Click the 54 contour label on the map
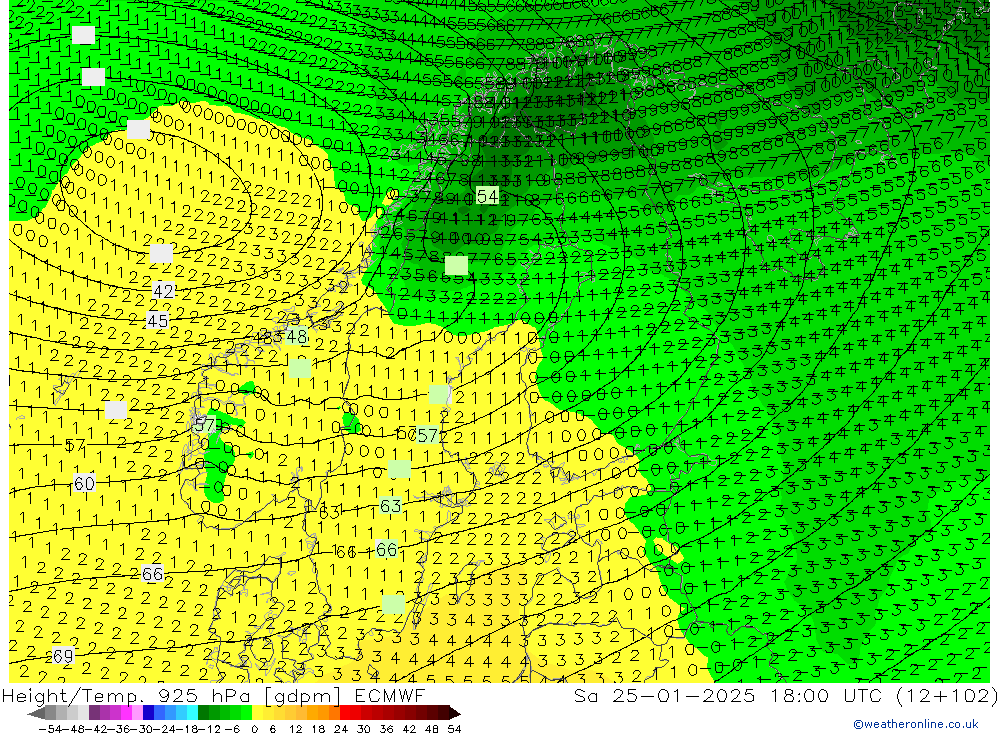Image resolution: width=1000 pixels, height=733 pixels. pyautogui.click(x=488, y=196)
